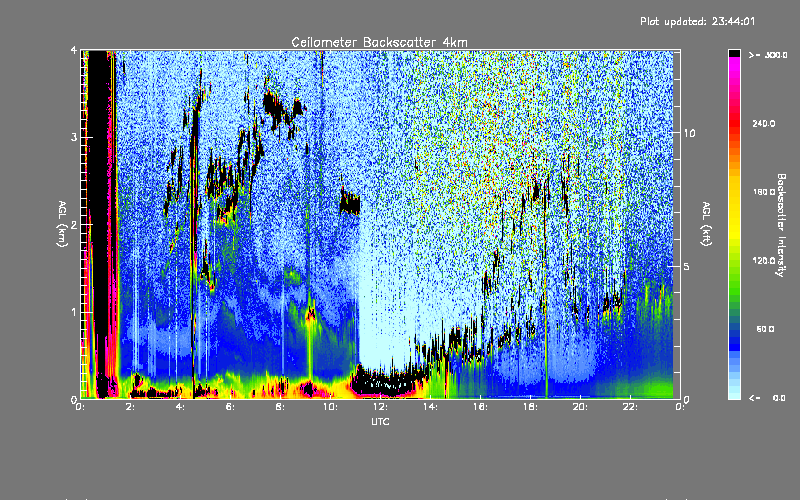Click the "180.0" colorbar value
Screen dimensions: 800x500
coord(764,192)
